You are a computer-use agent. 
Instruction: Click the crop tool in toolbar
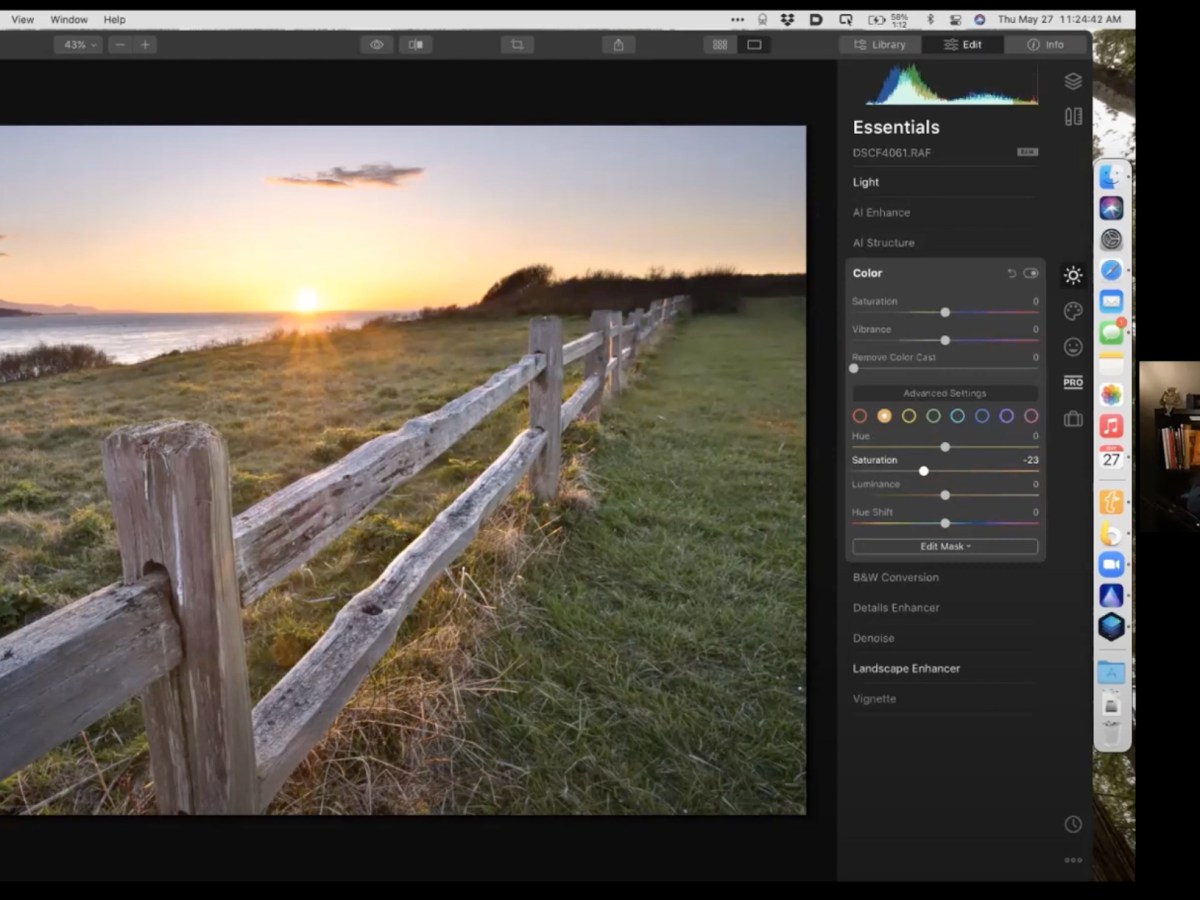[x=517, y=45]
